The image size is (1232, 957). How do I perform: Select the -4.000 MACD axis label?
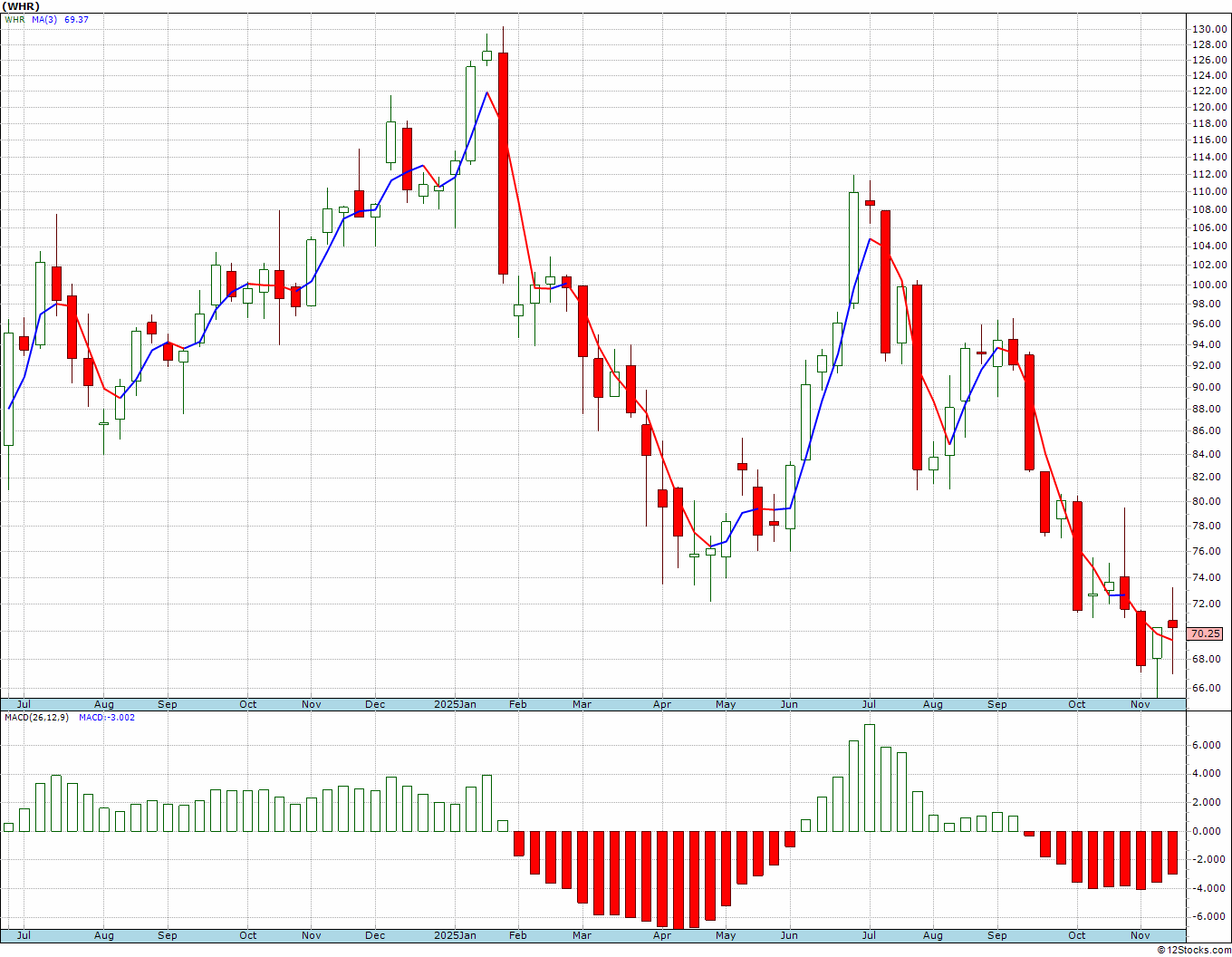point(1208,888)
